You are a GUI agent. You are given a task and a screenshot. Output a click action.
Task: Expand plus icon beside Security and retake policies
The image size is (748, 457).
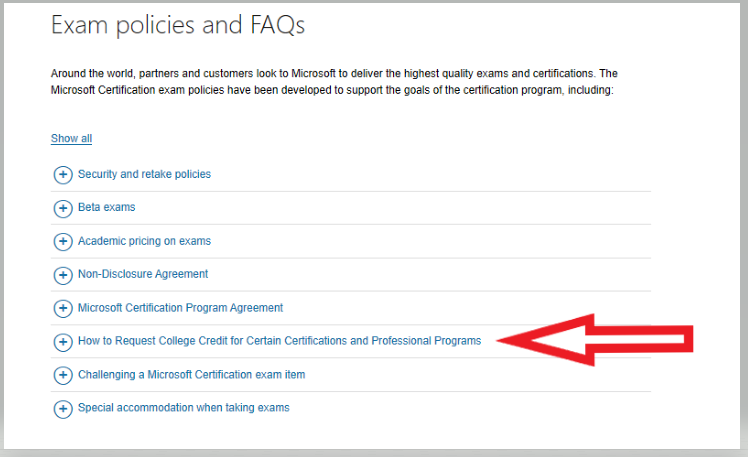pos(63,175)
